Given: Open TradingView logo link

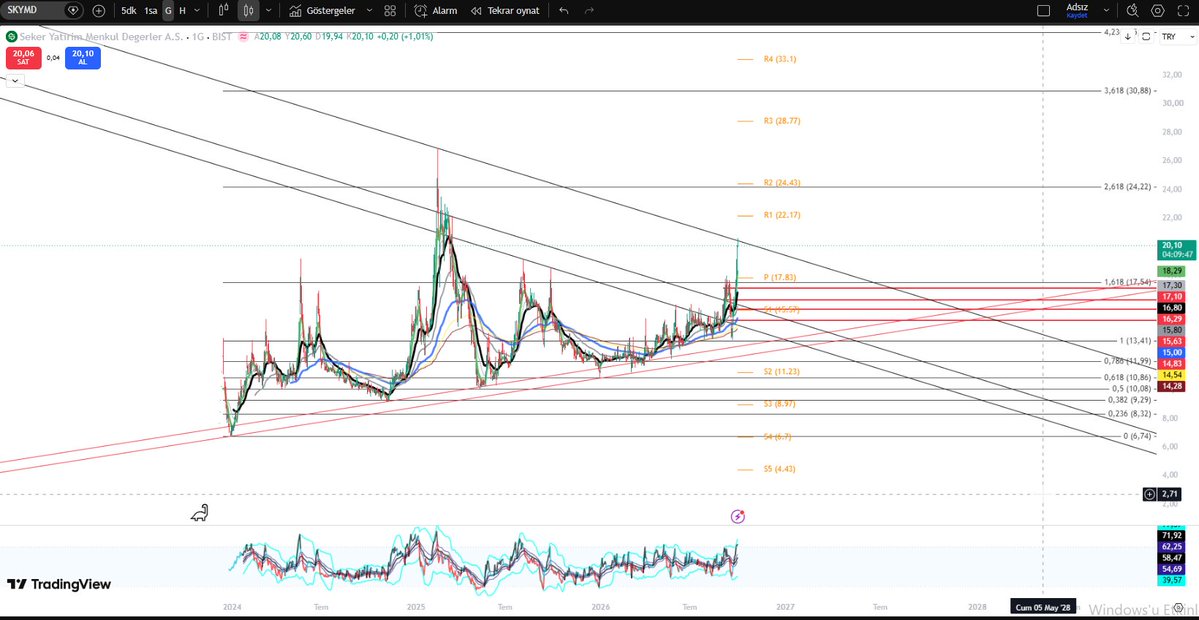Looking at the screenshot, I should (x=59, y=584).
